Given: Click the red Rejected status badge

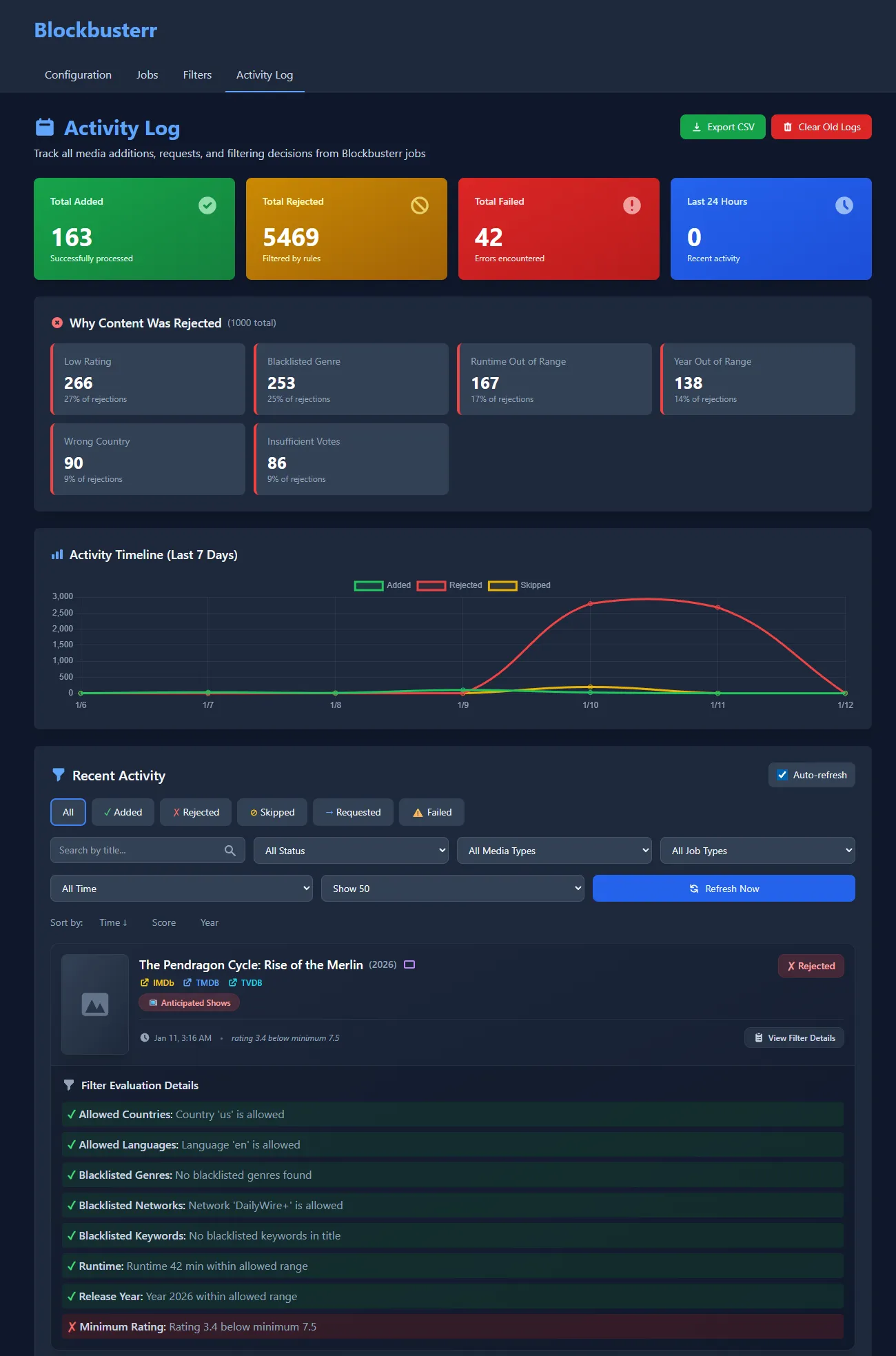Looking at the screenshot, I should coord(811,966).
